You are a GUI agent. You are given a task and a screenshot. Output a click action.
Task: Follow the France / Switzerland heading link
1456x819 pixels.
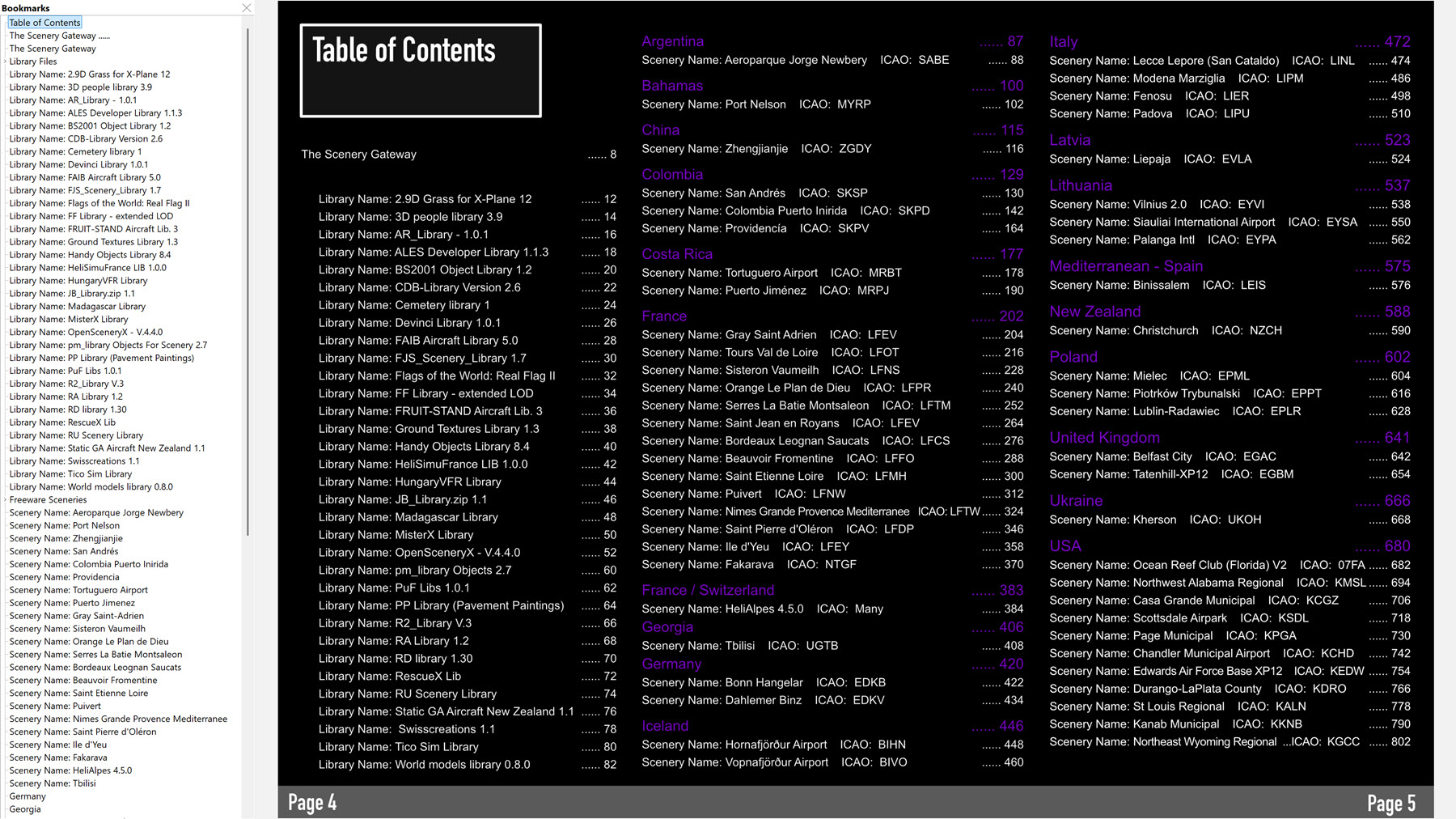(708, 590)
